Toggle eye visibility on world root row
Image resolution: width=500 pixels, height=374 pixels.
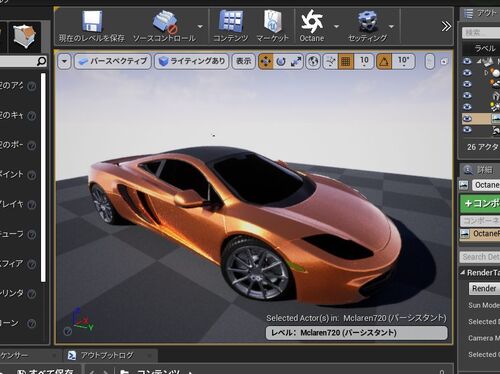(x=467, y=61)
